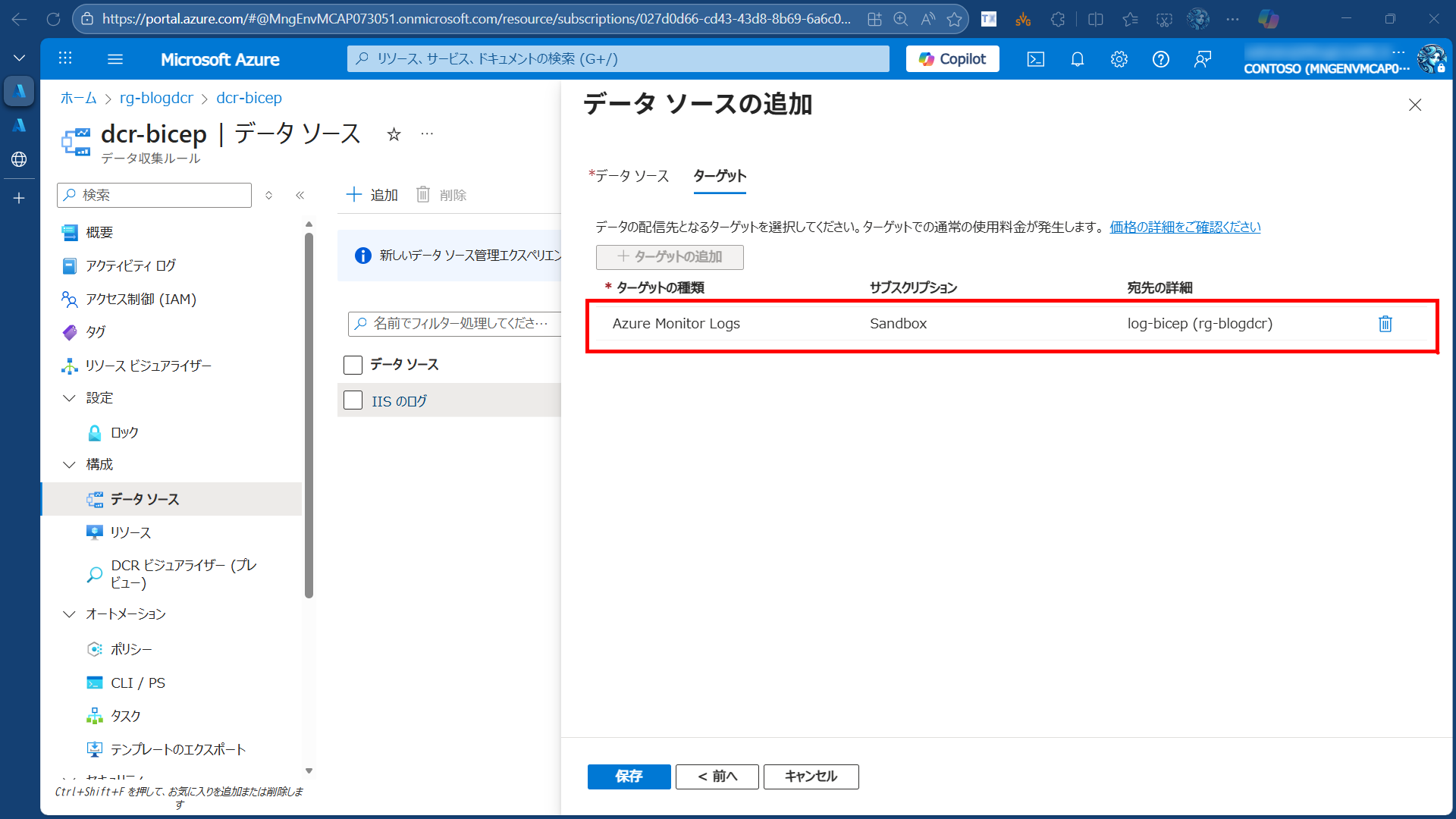Focus the Azure global search box
1456x819 pixels.
[618, 59]
